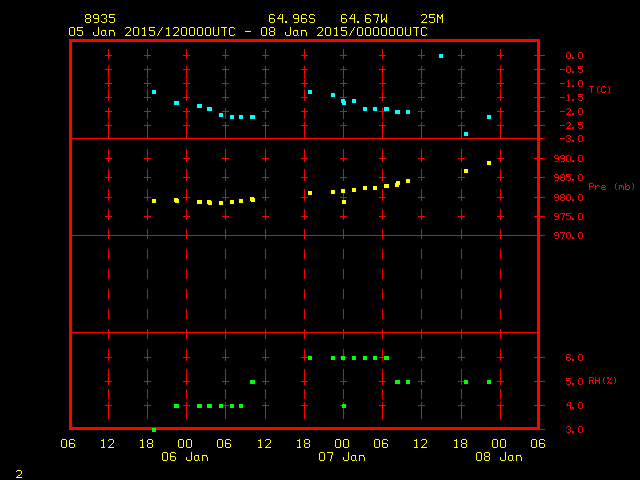Click the "975.0" pressure axis value

tap(569, 217)
